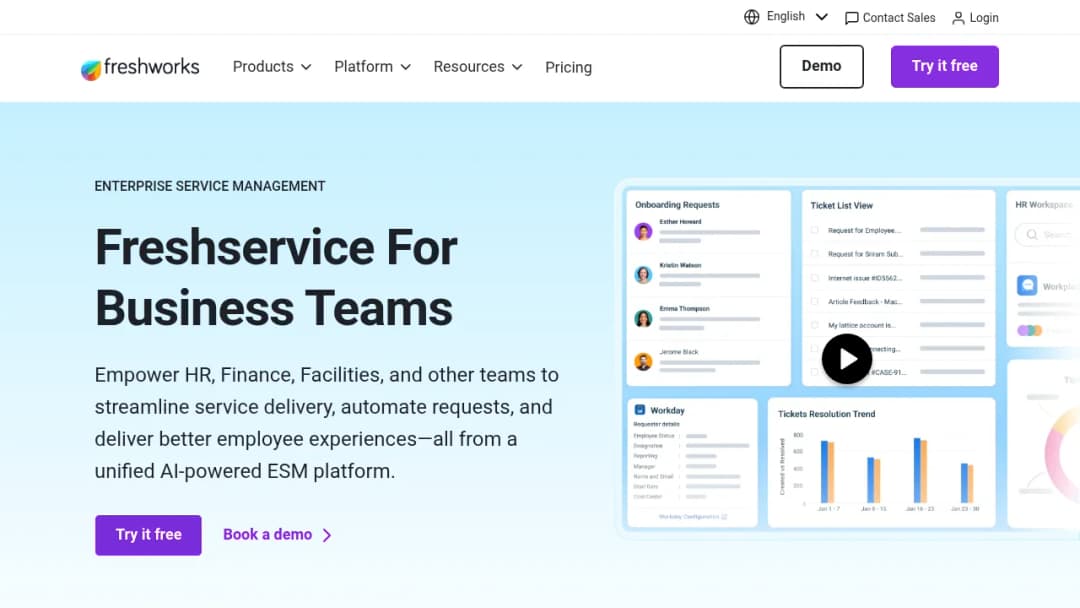Click the arrow next to Book a demo
Image resolution: width=1080 pixels, height=608 pixels.
(x=327, y=535)
